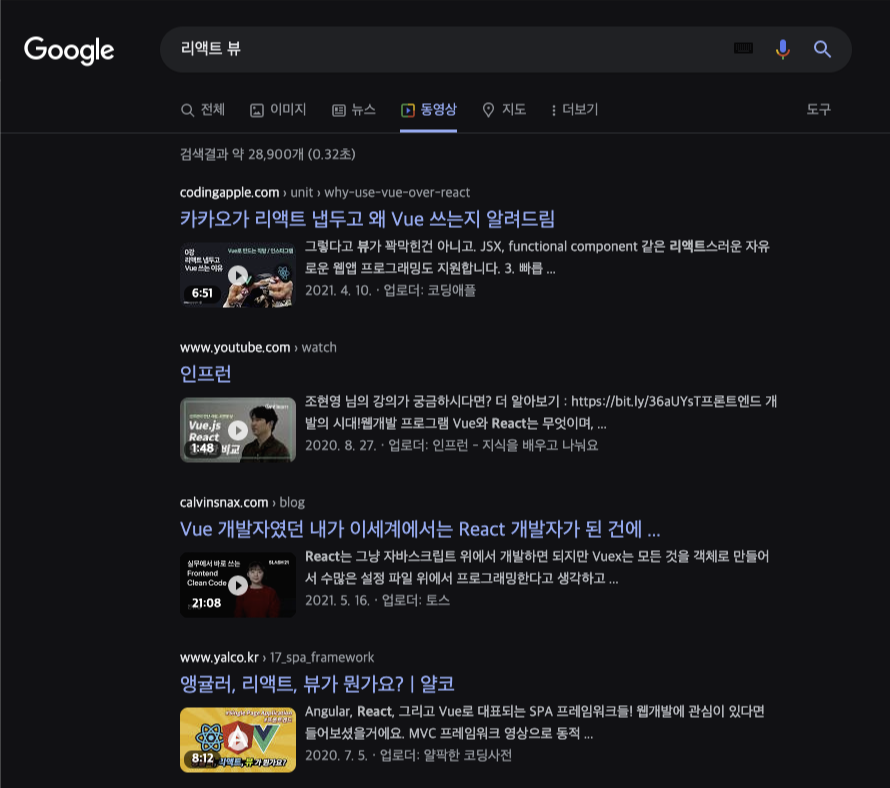Click the calvinsnax.com blog URL

coord(242,502)
